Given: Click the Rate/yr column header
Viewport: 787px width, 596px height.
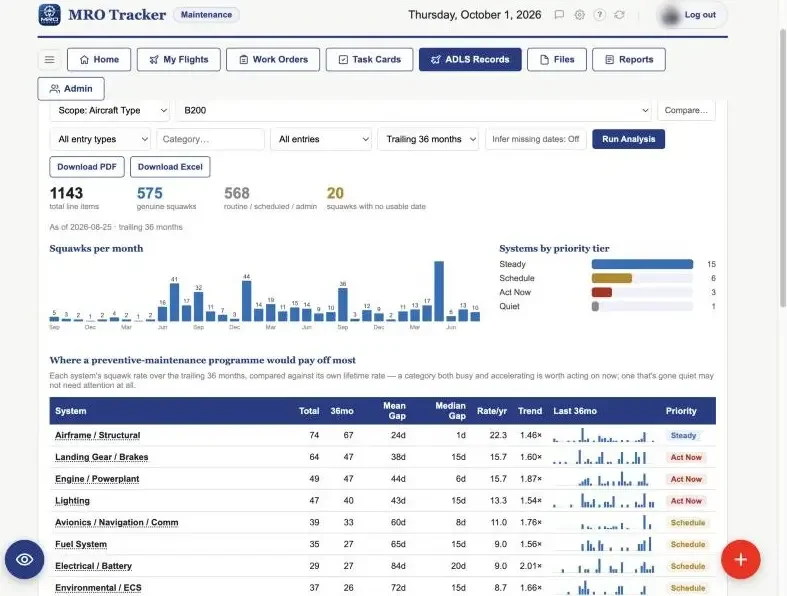Looking at the screenshot, I should point(492,411).
